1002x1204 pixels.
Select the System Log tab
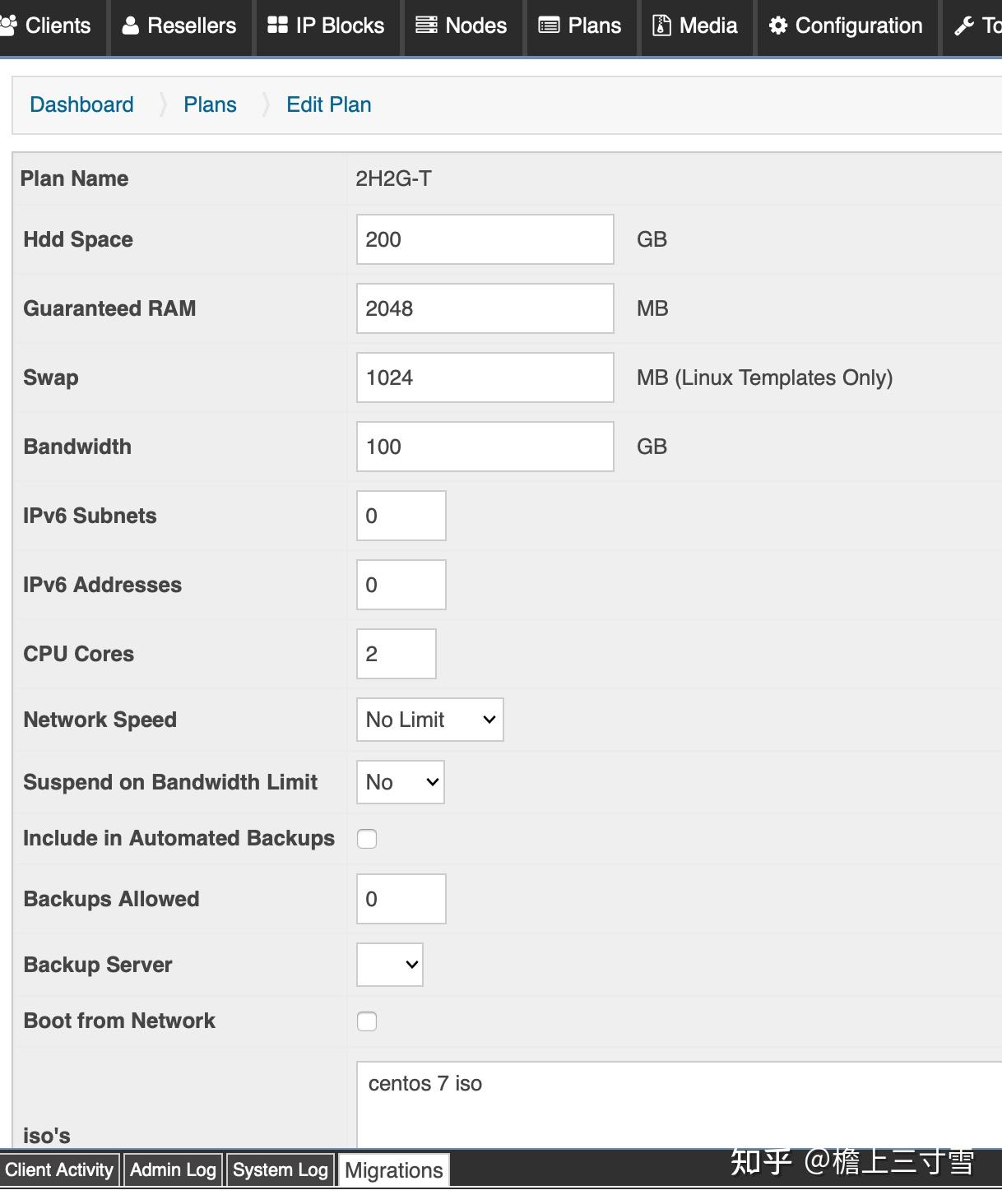pos(280,1170)
